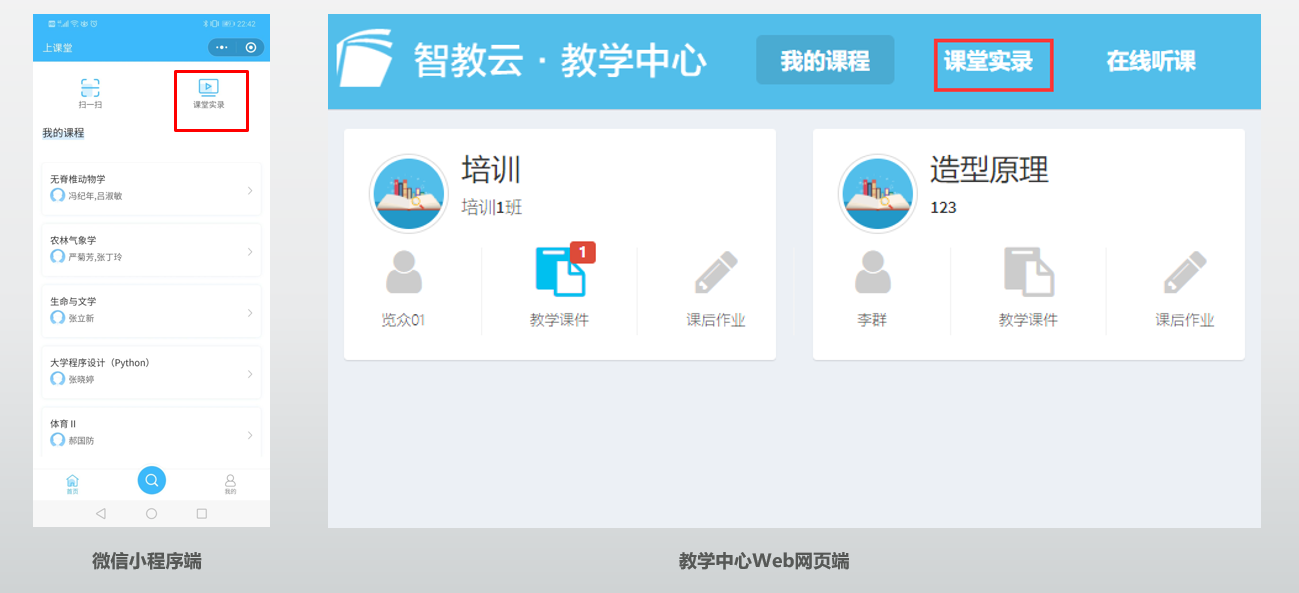
Task: Open 我的 profile icon in bottom bar
Action: point(230,482)
